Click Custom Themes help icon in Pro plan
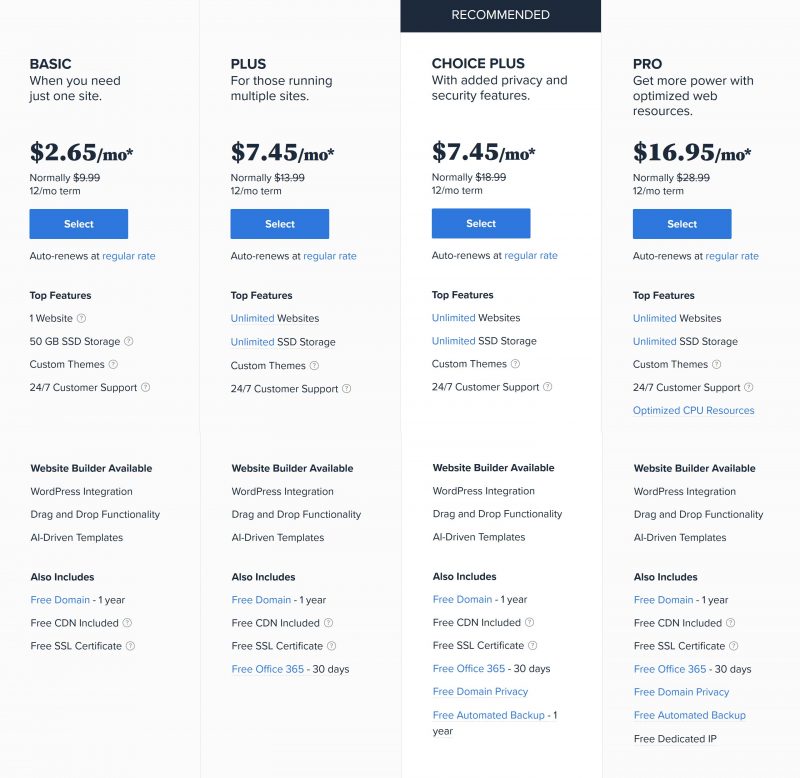Viewport: 800px width, 778px height. pos(716,364)
